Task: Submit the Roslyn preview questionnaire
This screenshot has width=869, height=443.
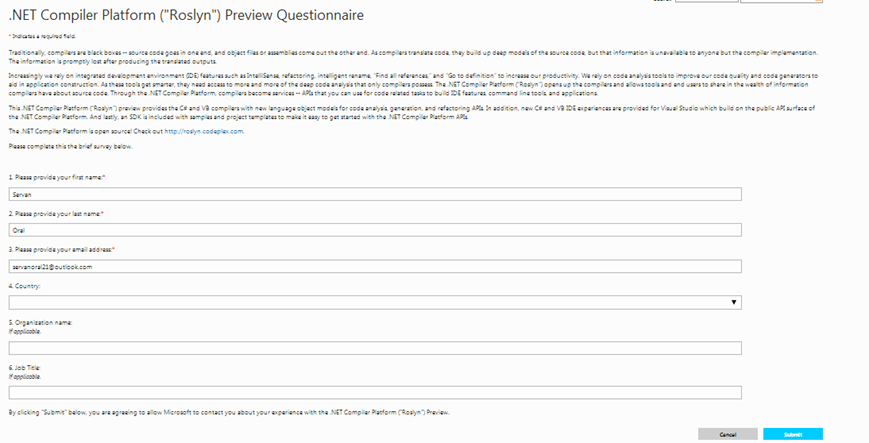Action: click(x=793, y=434)
